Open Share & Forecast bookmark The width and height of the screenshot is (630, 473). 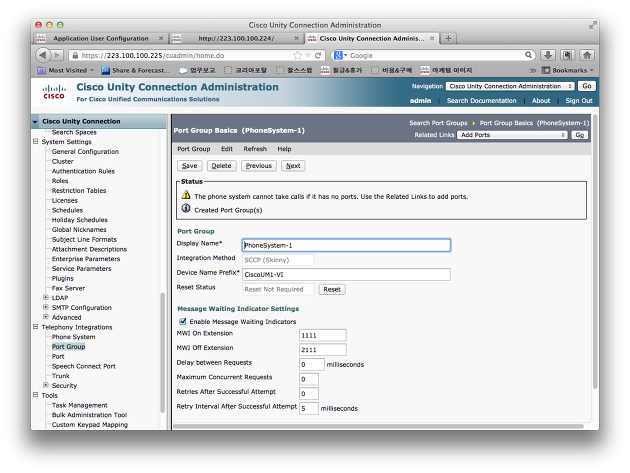135,70
